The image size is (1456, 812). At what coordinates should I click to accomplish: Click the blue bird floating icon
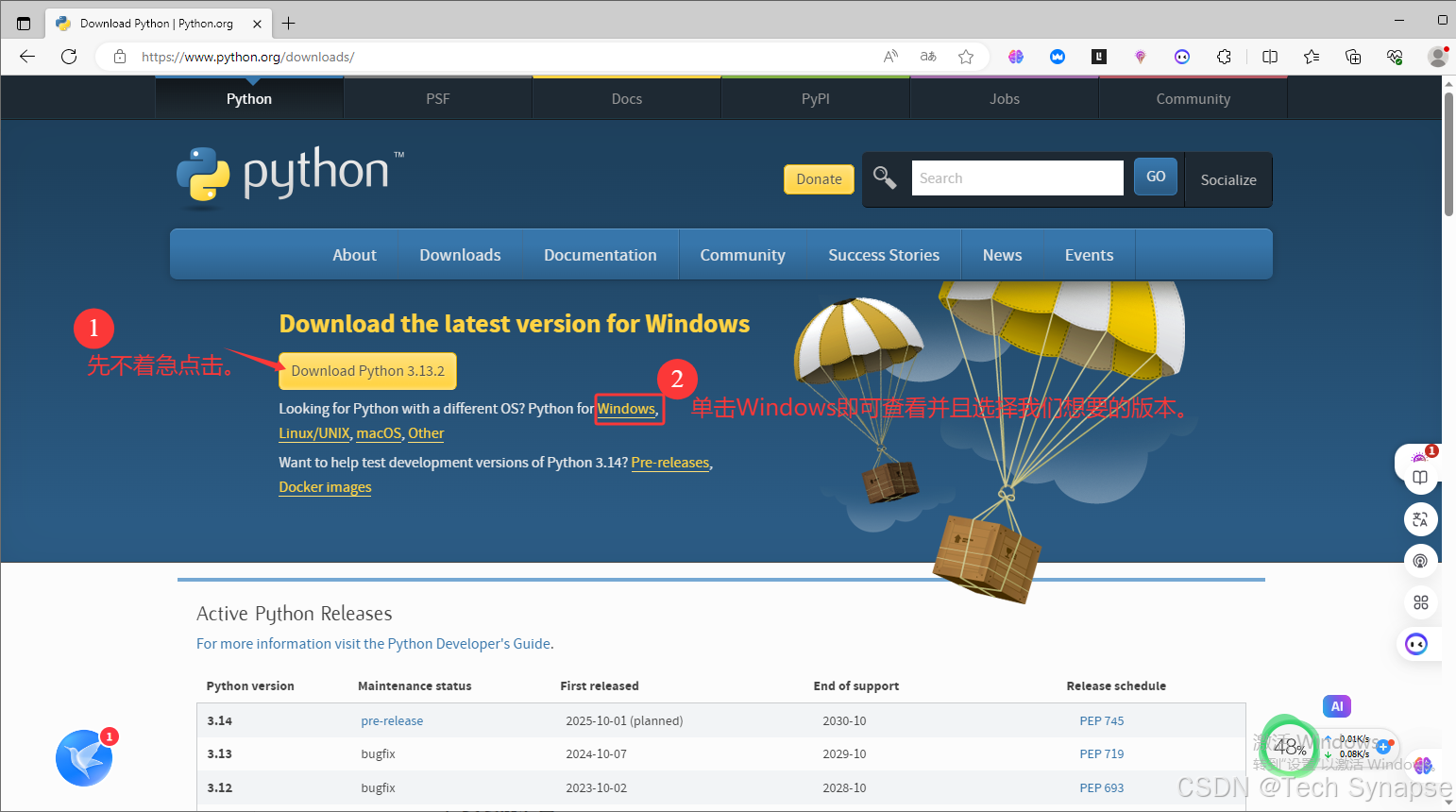[x=84, y=758]
